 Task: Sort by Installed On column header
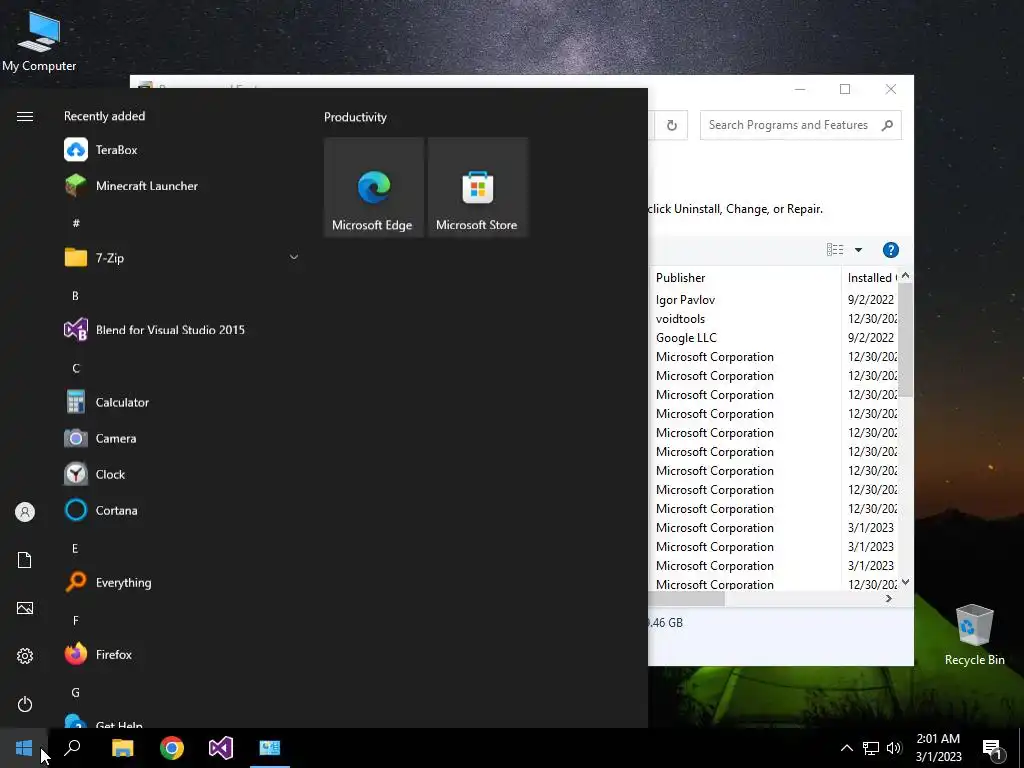tap(871, 278)
